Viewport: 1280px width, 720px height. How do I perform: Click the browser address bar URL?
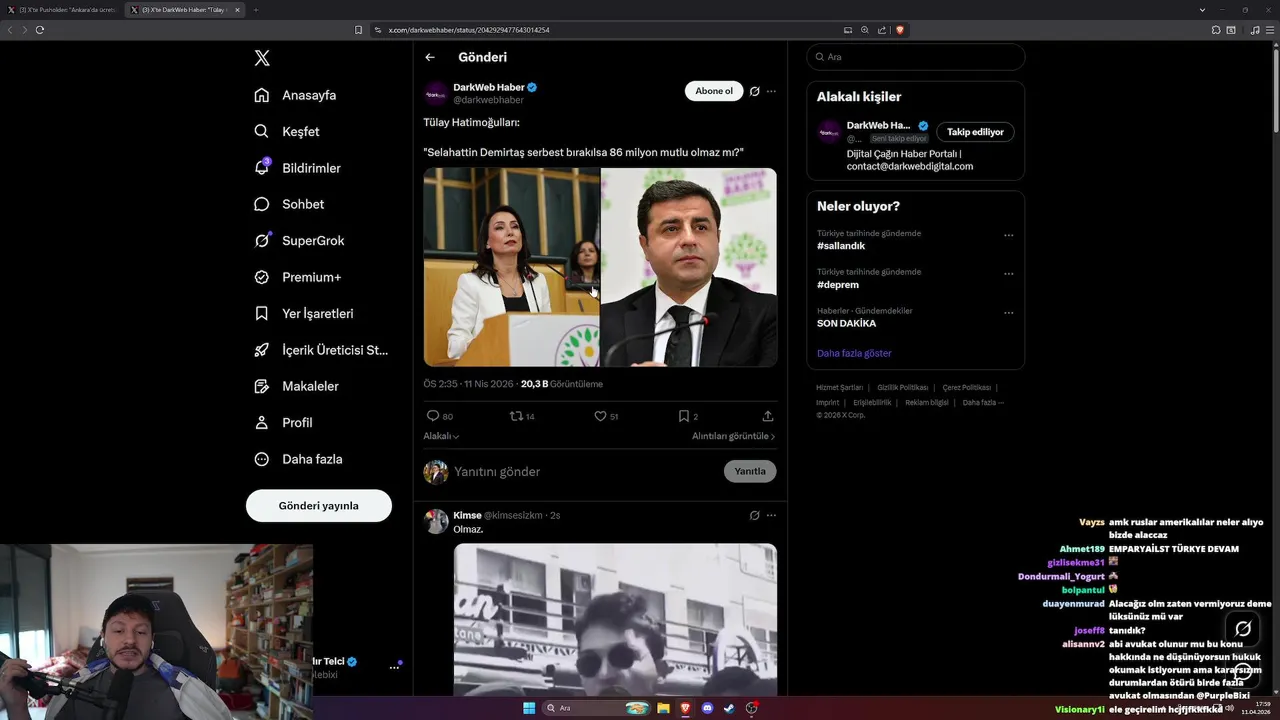click(x=469, y=30)
